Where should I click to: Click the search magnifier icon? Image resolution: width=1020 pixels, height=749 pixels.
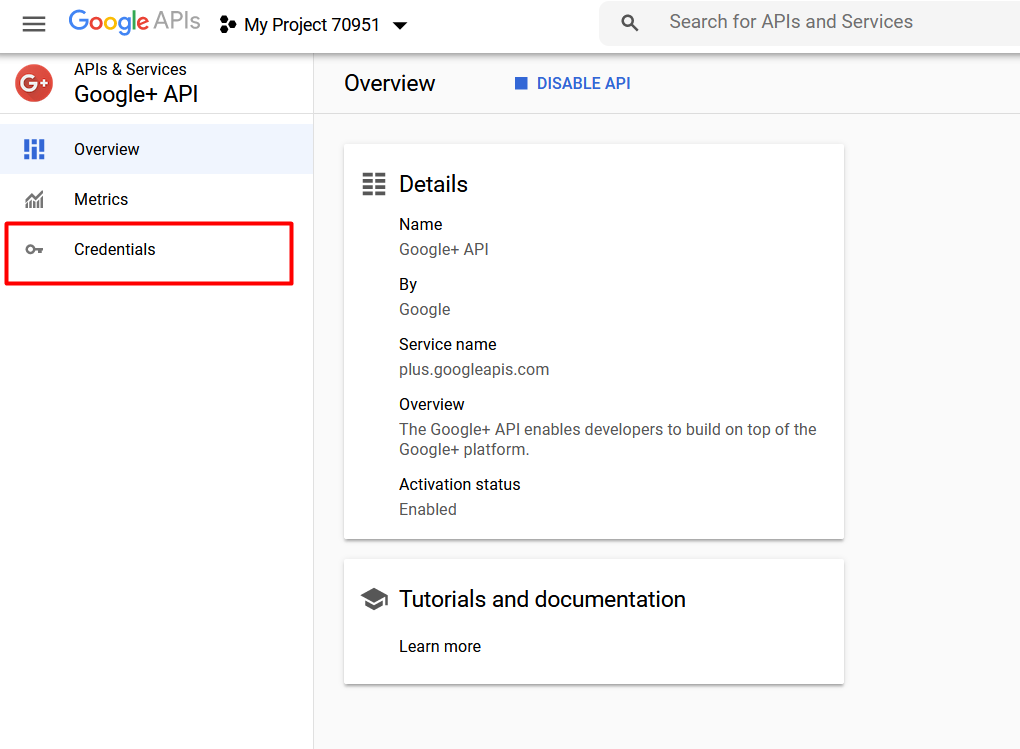pos(629,23)
